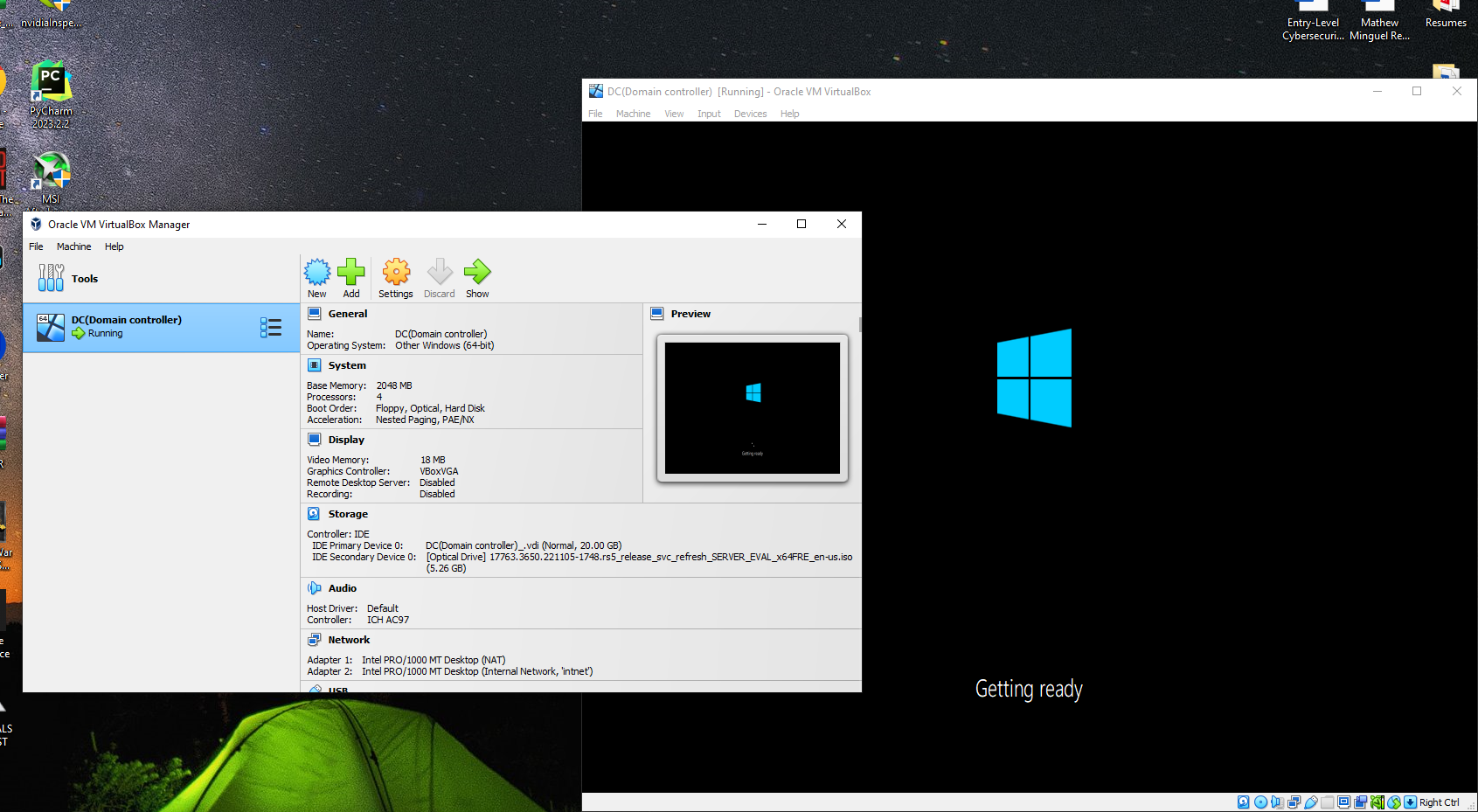The image size is (1478, 812).
Task: Click 'Disabled' next to Recording
Action: pyautogui.click(x=437, y=494)
